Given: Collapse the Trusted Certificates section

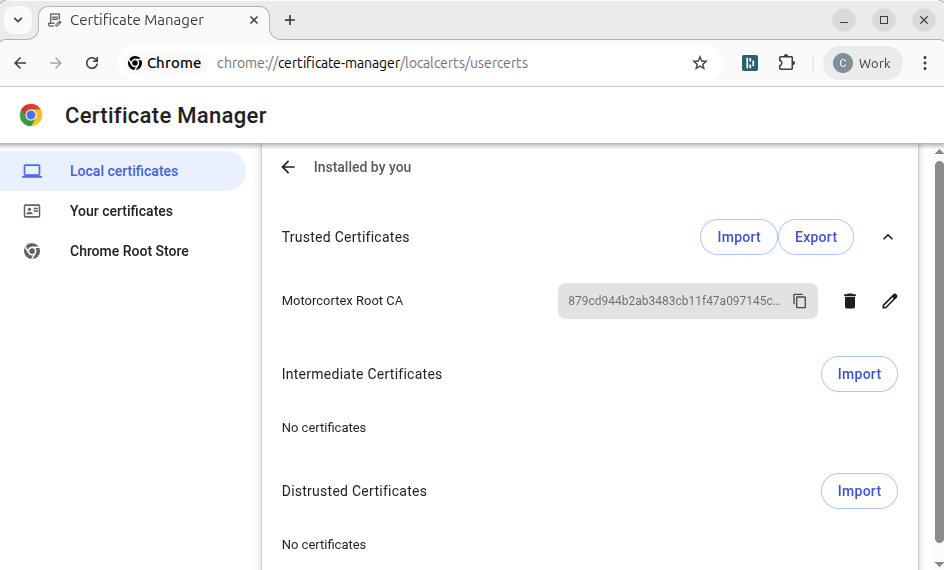Looking at the screenshot, I should click(888, 237).
